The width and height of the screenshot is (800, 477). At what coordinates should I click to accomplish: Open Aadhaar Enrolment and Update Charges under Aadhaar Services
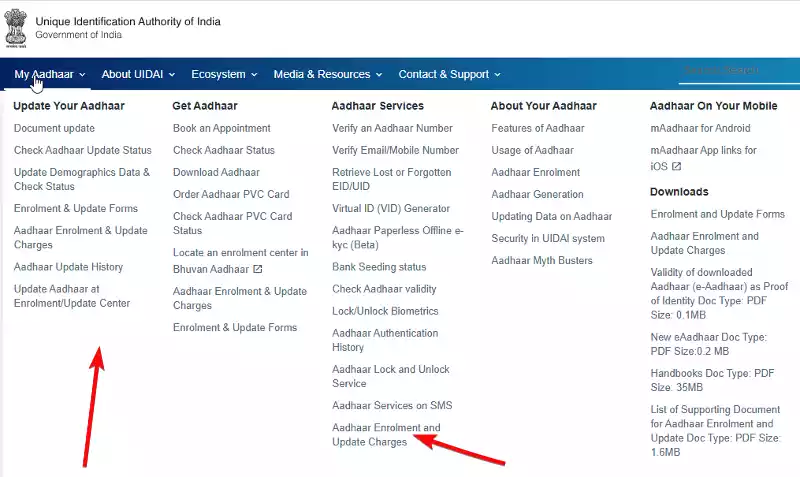(x=386, y=435)
